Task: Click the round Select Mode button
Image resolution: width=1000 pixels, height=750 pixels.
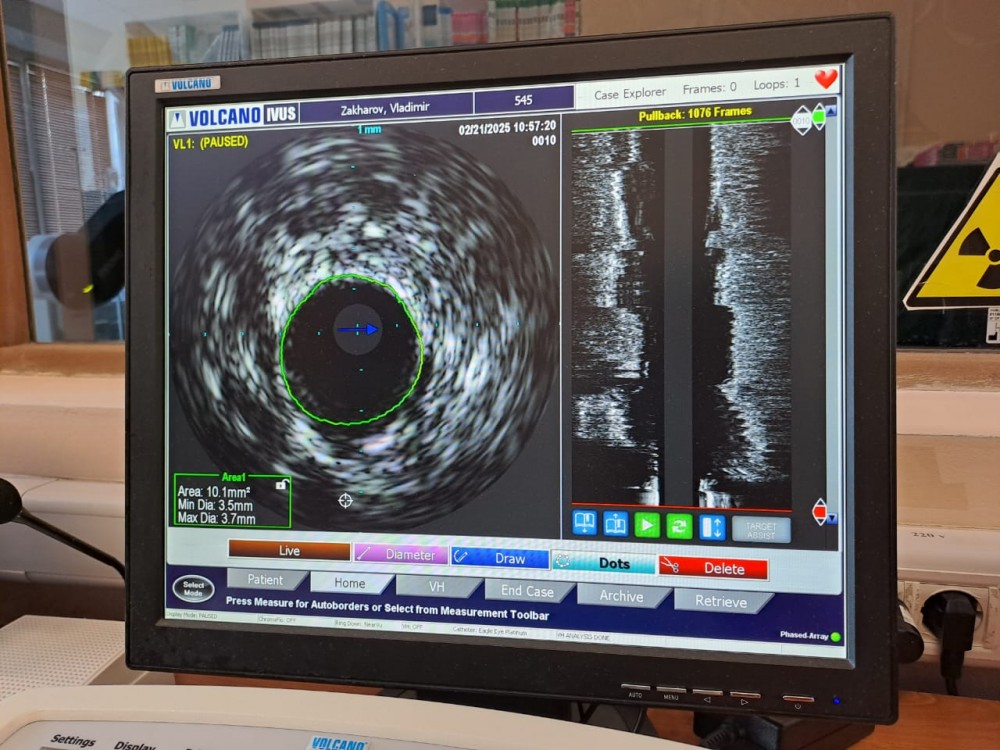Action: tap(193, 588)
